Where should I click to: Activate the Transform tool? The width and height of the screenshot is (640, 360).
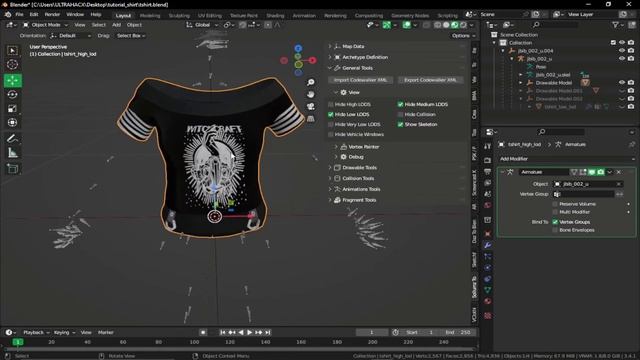(13, 122)
